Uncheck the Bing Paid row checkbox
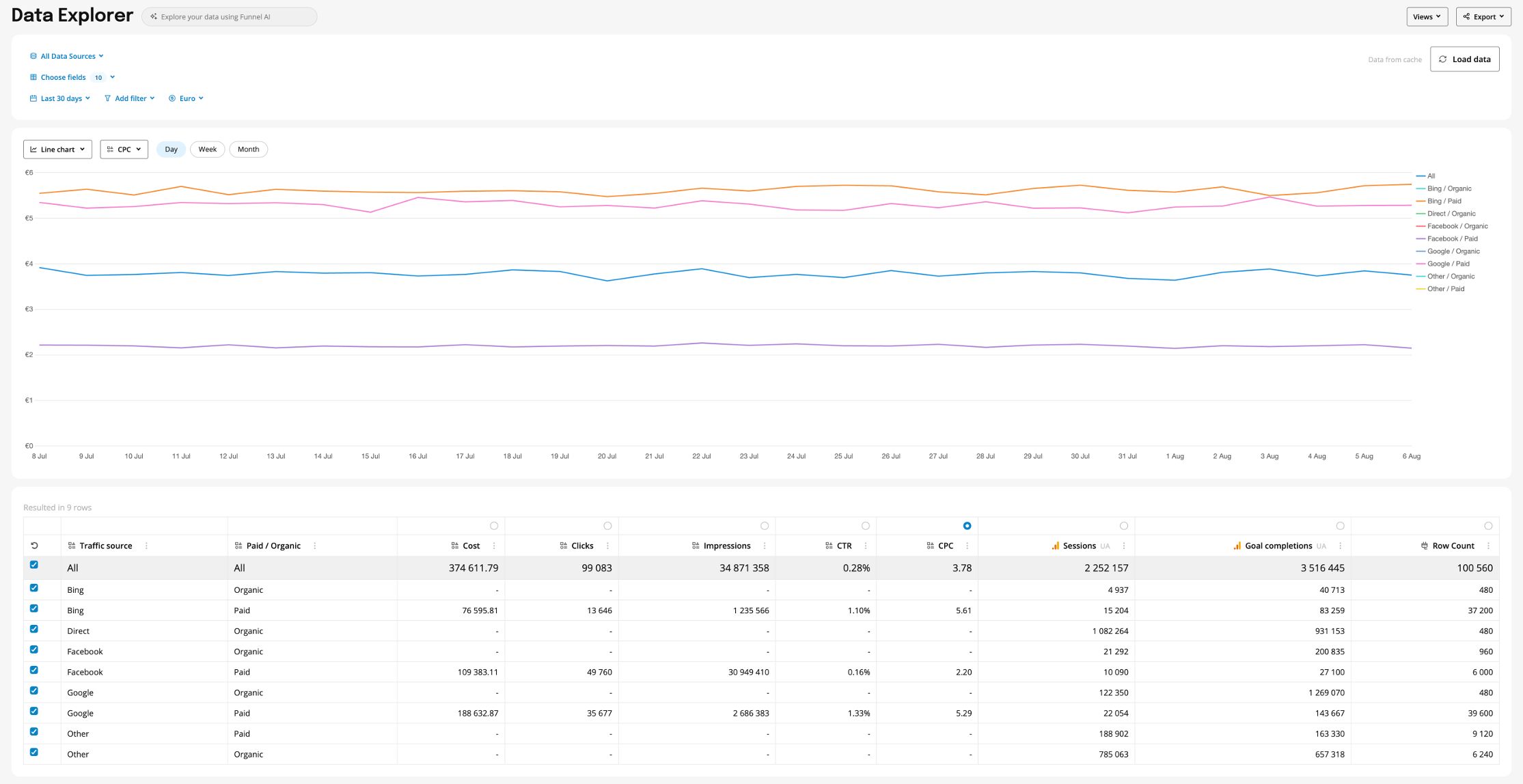1523x784 pixels. pos(34,608)
